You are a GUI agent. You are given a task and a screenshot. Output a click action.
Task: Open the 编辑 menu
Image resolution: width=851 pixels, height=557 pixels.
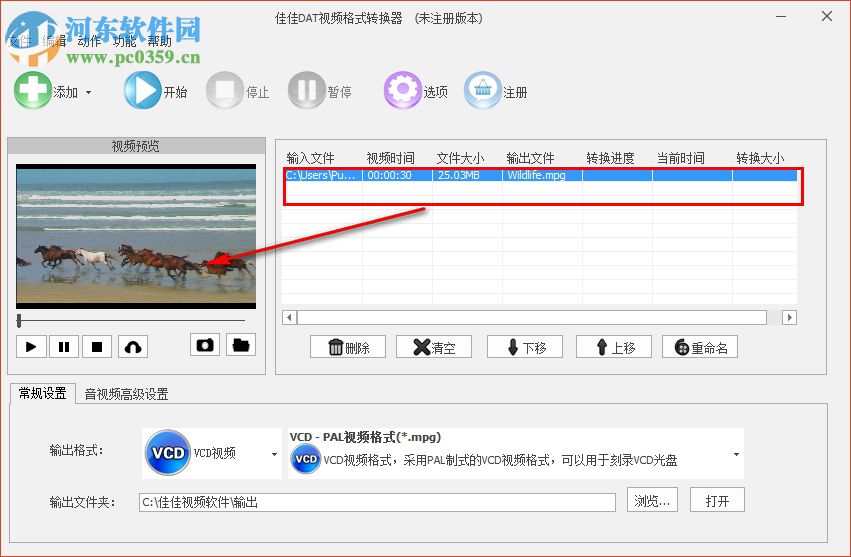coord(54,41)
